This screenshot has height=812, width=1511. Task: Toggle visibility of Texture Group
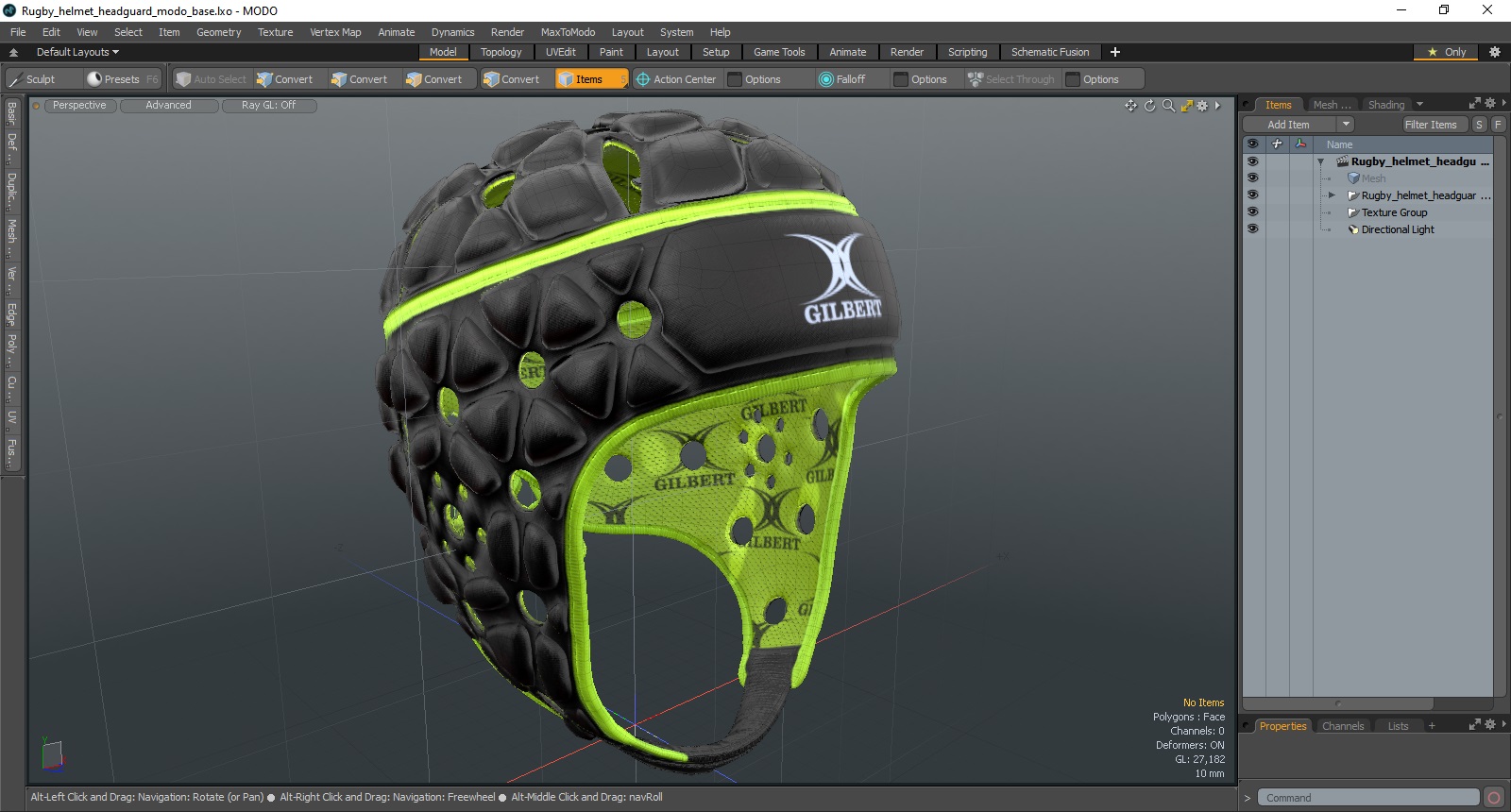pos(1252,212)
